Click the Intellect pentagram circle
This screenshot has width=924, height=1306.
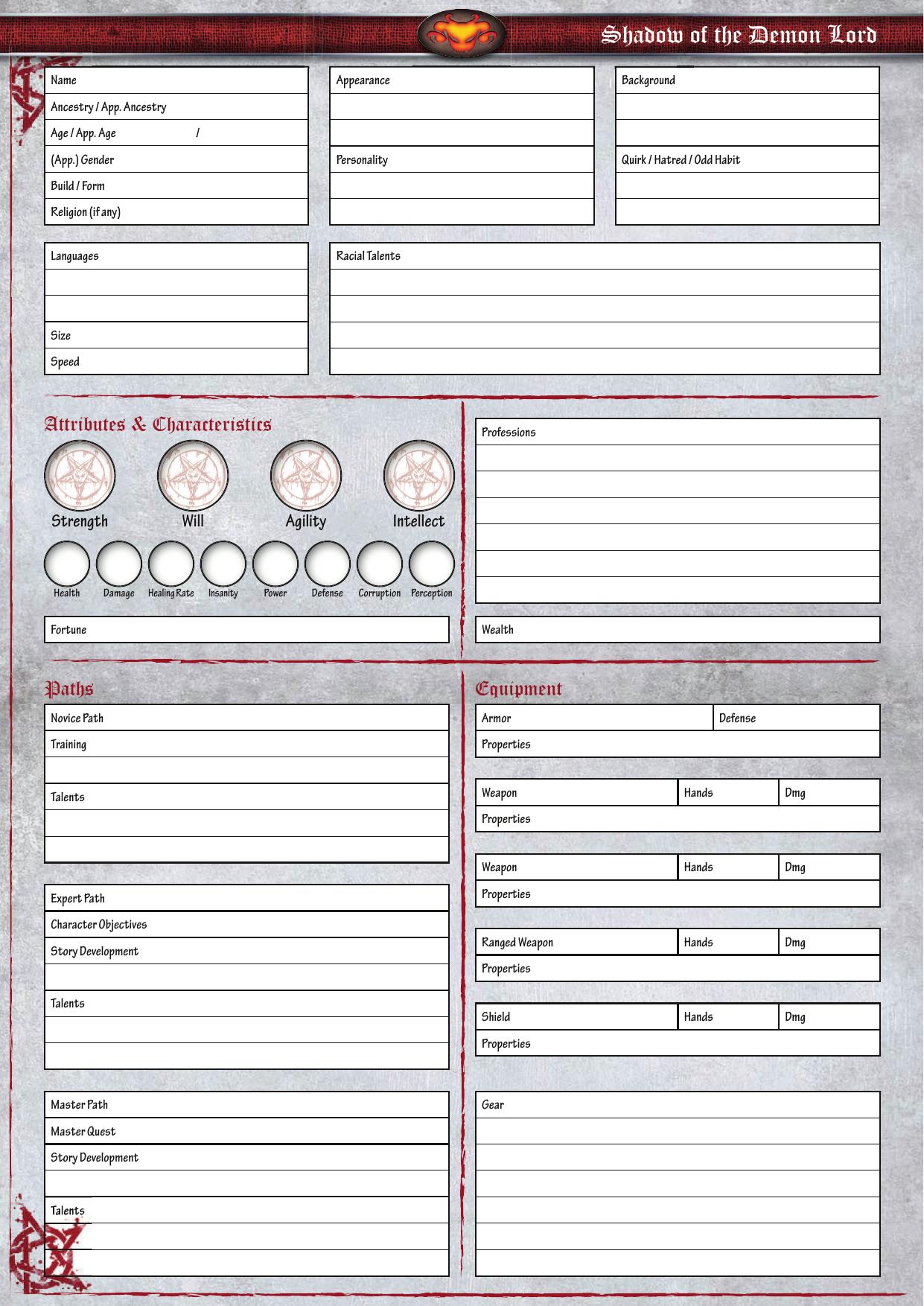coord(419,476)
